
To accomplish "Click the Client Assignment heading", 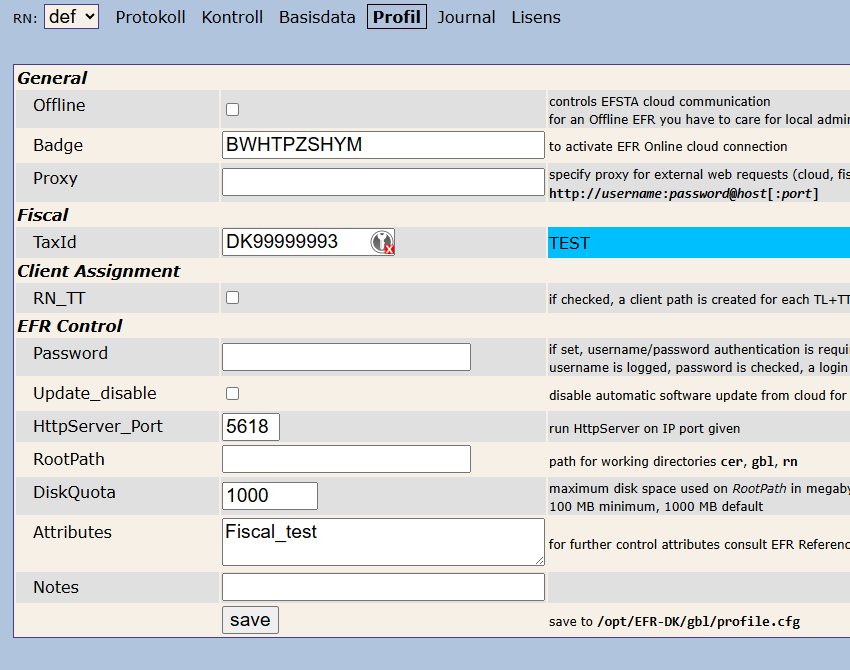I will (99, 271).
